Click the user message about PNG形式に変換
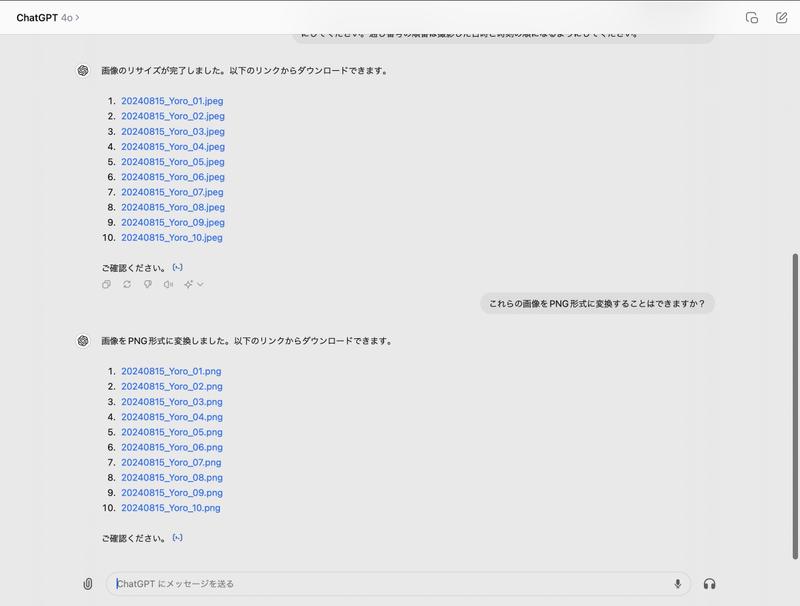Viewport: 800px width, 606px height. [x=597, y=304]
